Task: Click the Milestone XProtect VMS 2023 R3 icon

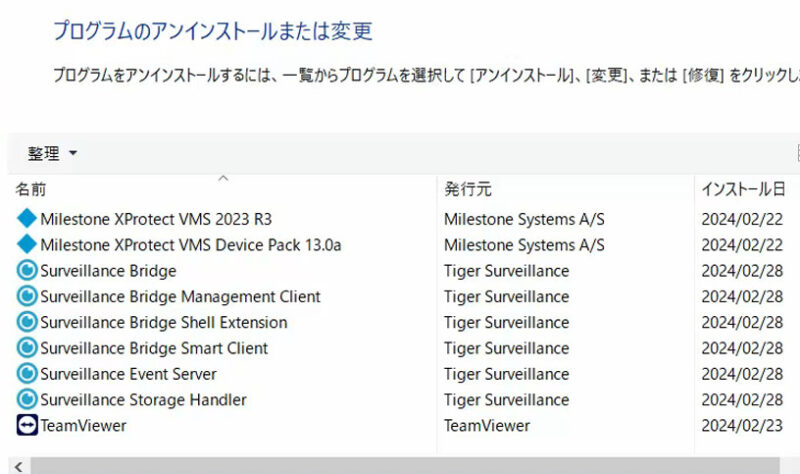Action: coord(27,218)
